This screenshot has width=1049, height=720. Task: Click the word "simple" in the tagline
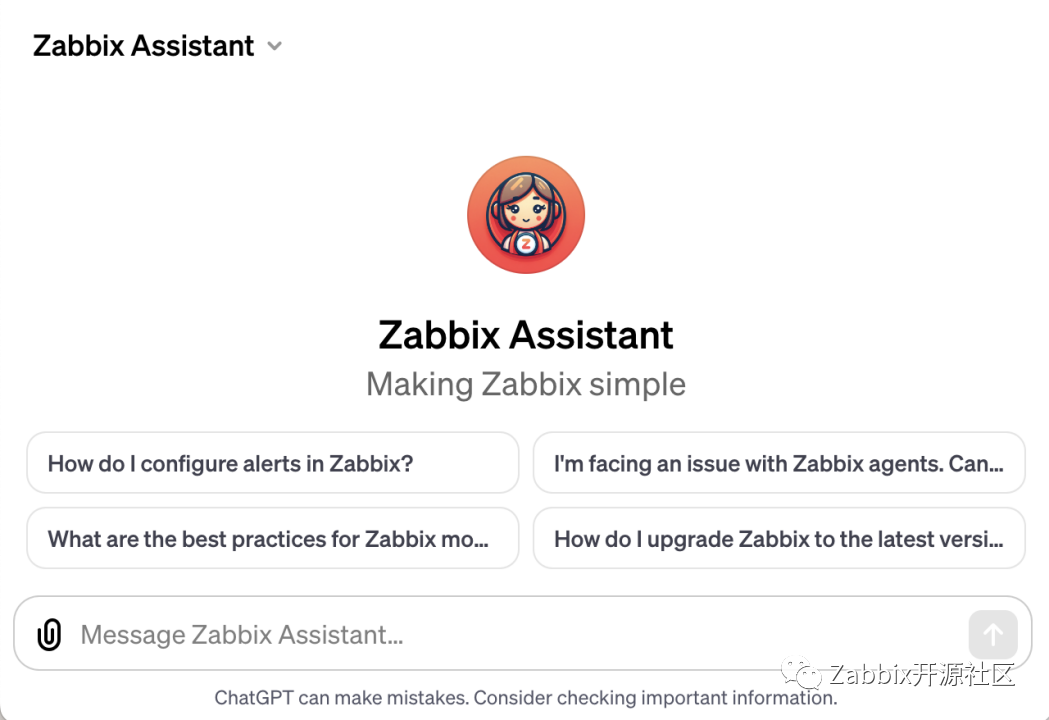coord(639,384)
